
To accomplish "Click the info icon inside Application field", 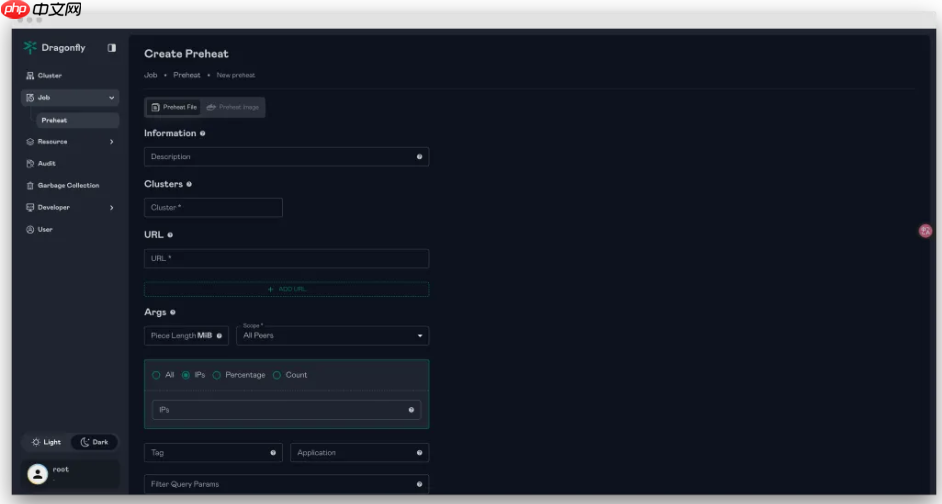I will [x=419, y=453].
